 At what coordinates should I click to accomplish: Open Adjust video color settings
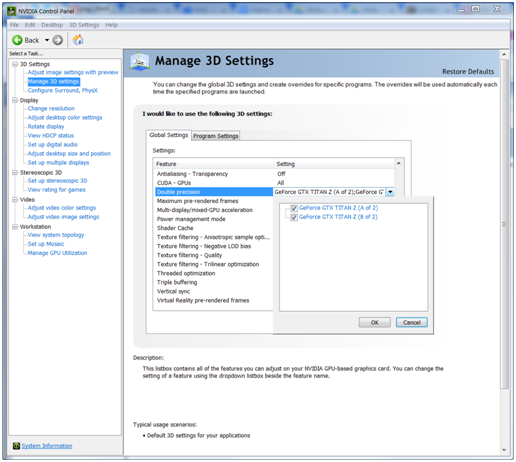(62, 208)
